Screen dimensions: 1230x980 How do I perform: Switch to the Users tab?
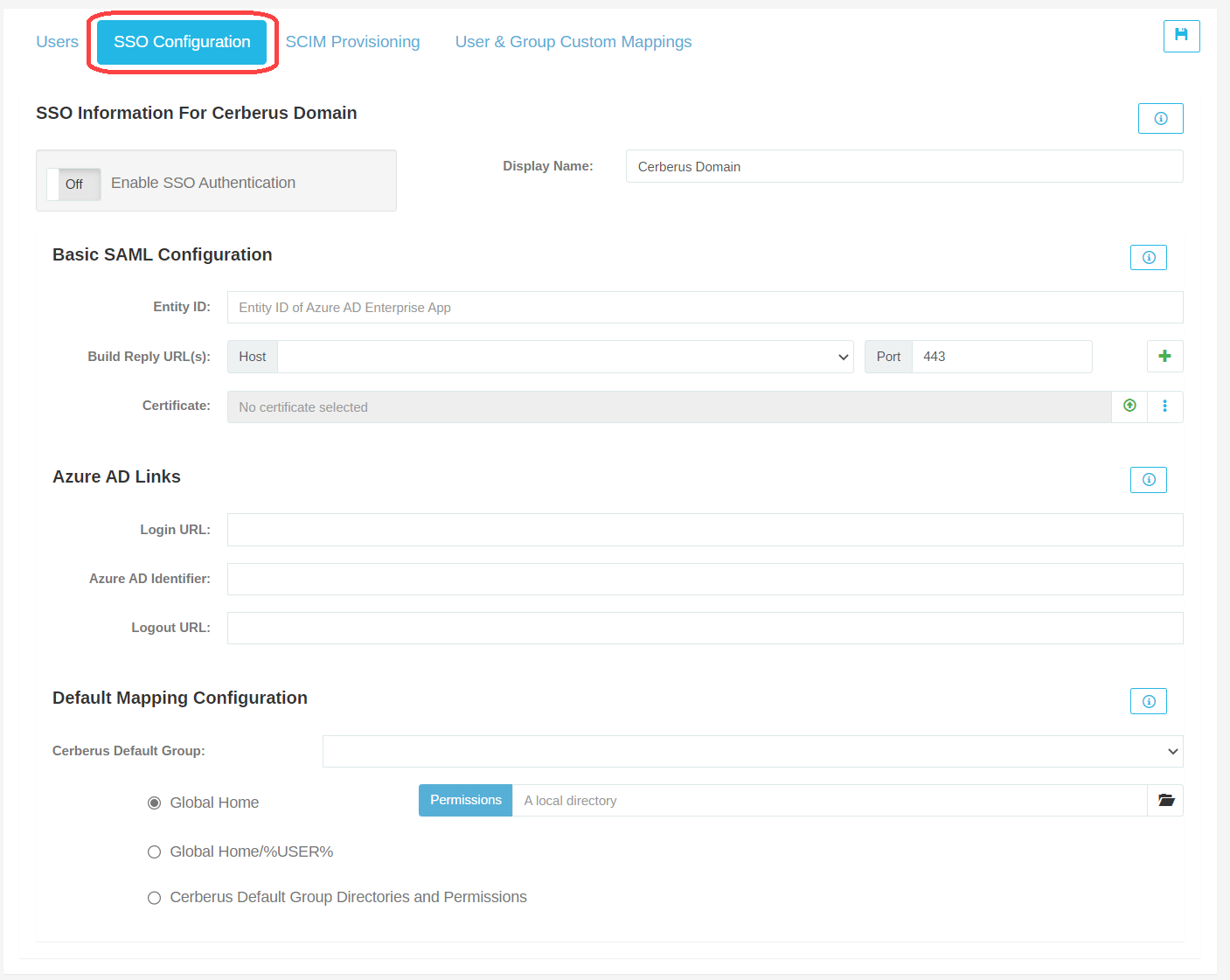pyautogui.click(x=57, y=41)
